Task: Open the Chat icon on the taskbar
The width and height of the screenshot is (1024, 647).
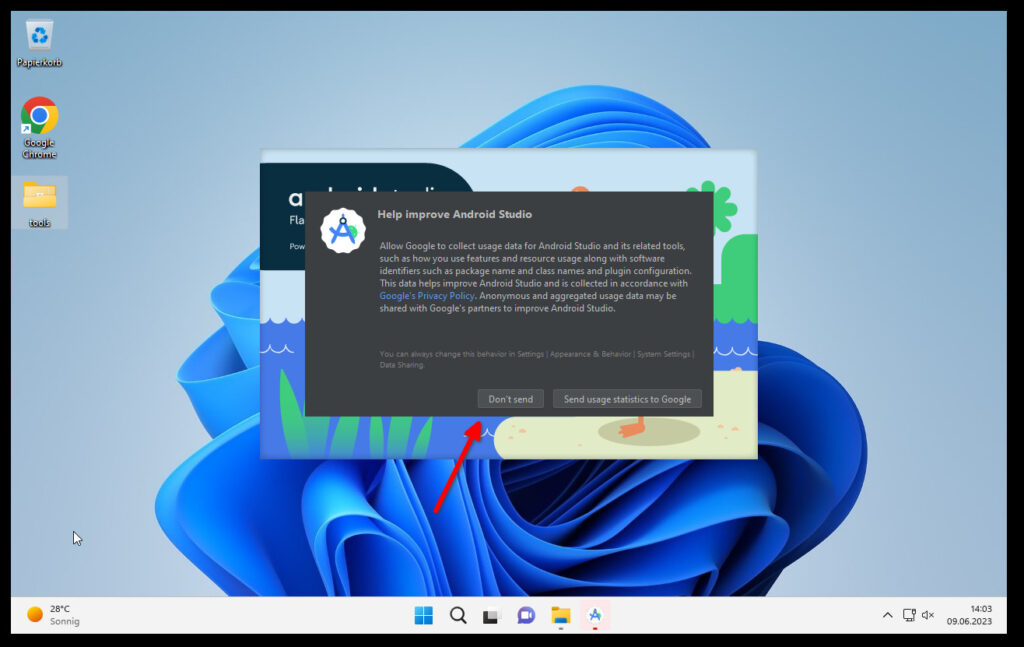Action: pos(526,615)
